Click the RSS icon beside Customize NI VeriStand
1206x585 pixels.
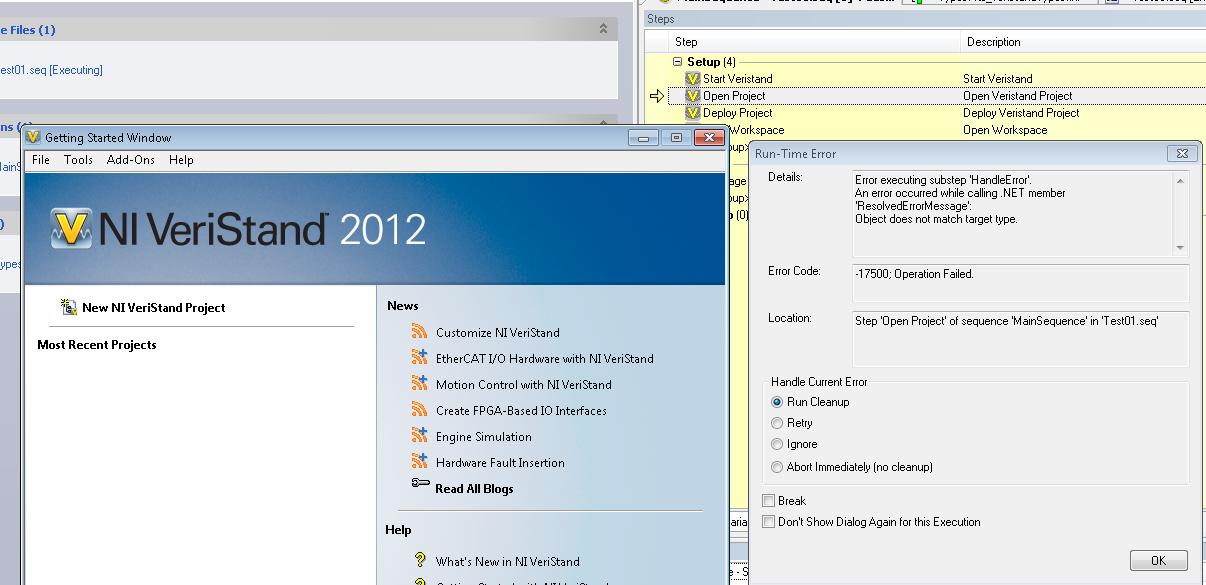click(420, 332)
